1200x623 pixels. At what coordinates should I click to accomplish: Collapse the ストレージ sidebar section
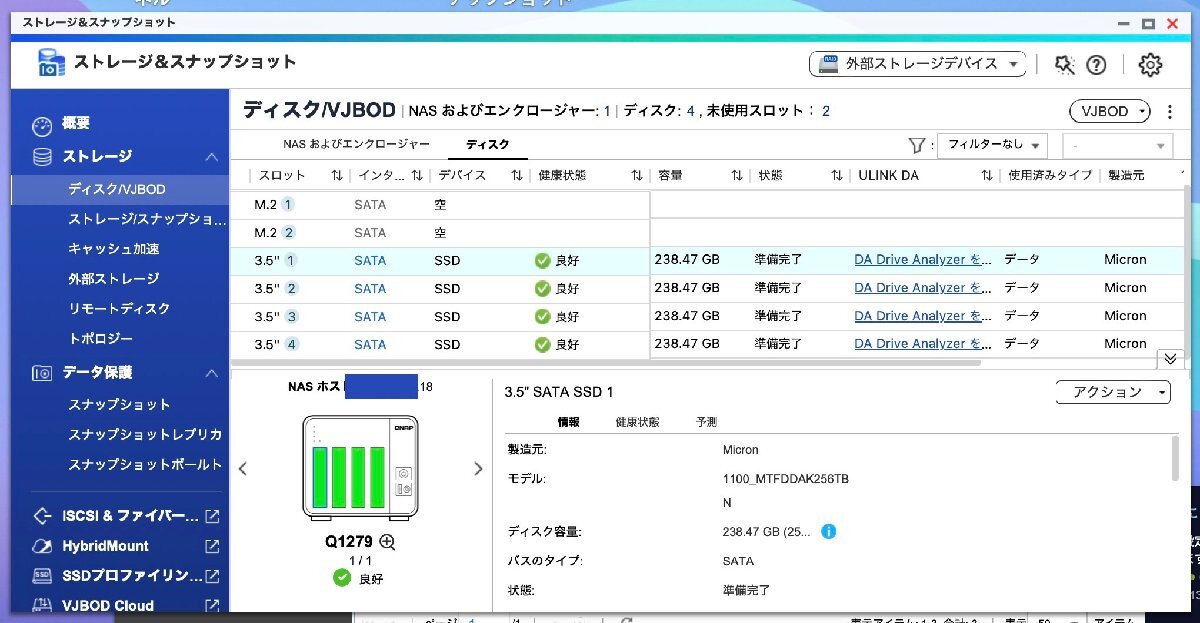click(x=211, y=157)
